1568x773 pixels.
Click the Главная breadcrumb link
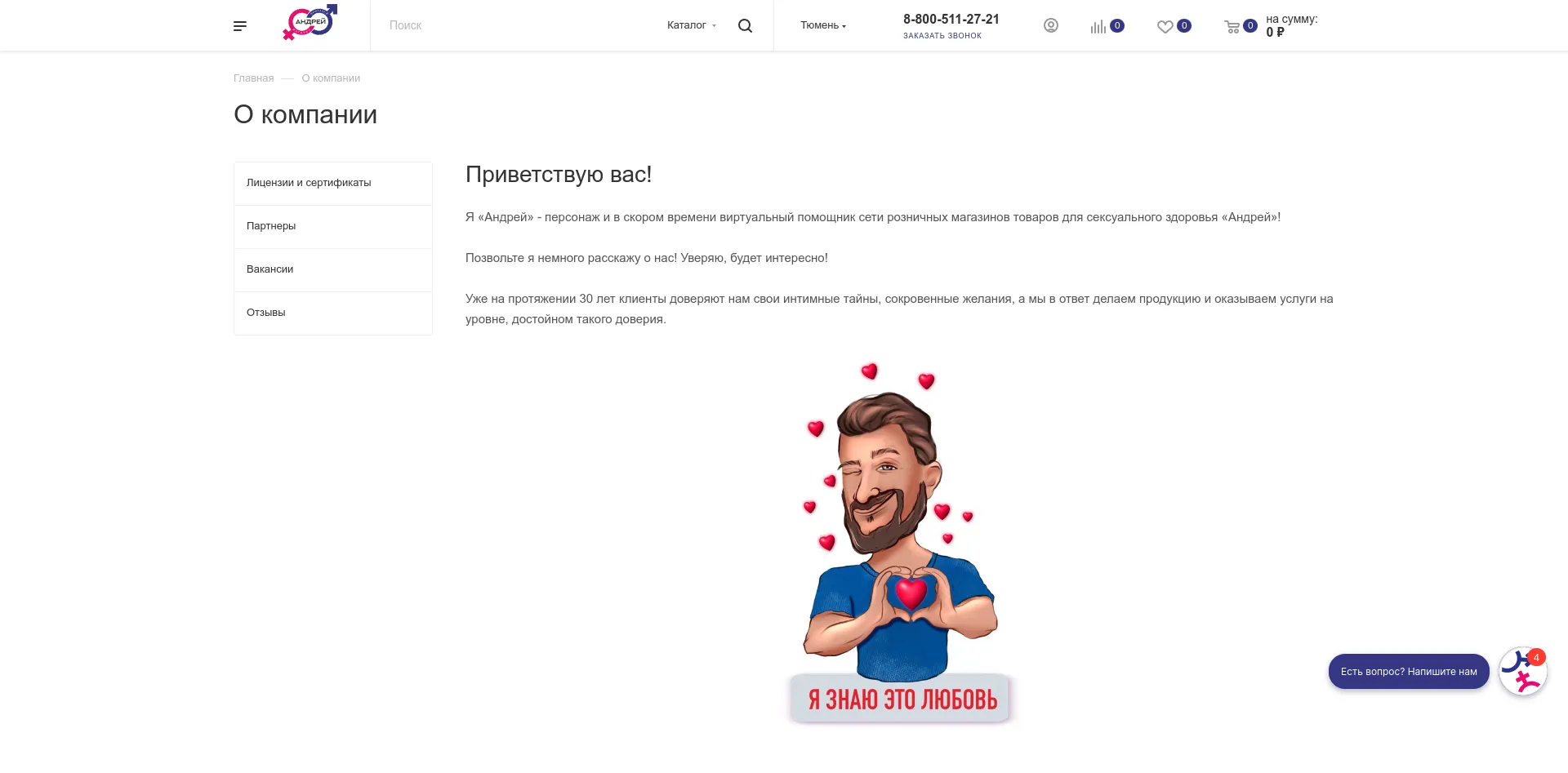coord(253,78)
